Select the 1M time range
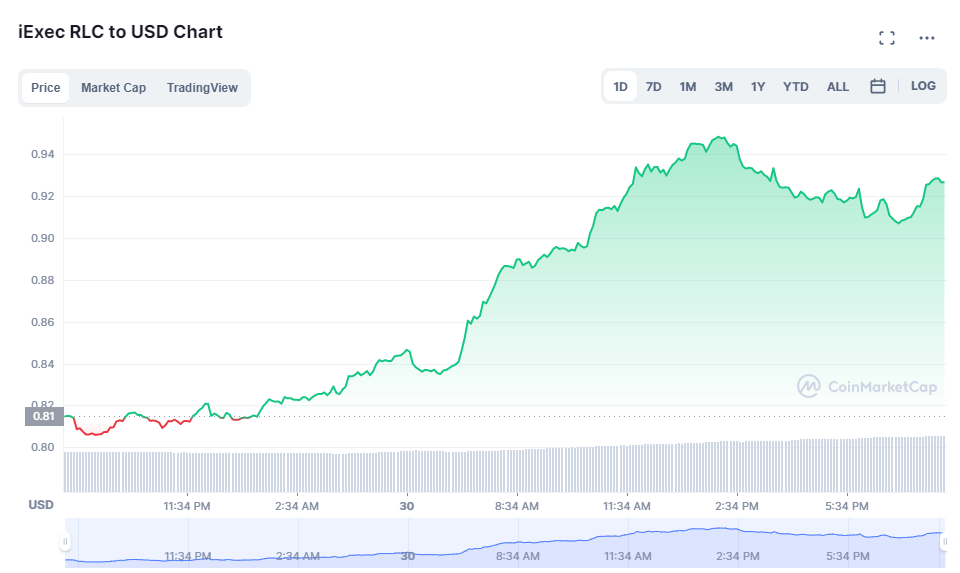The image size is (960, 573). point(688,87)
